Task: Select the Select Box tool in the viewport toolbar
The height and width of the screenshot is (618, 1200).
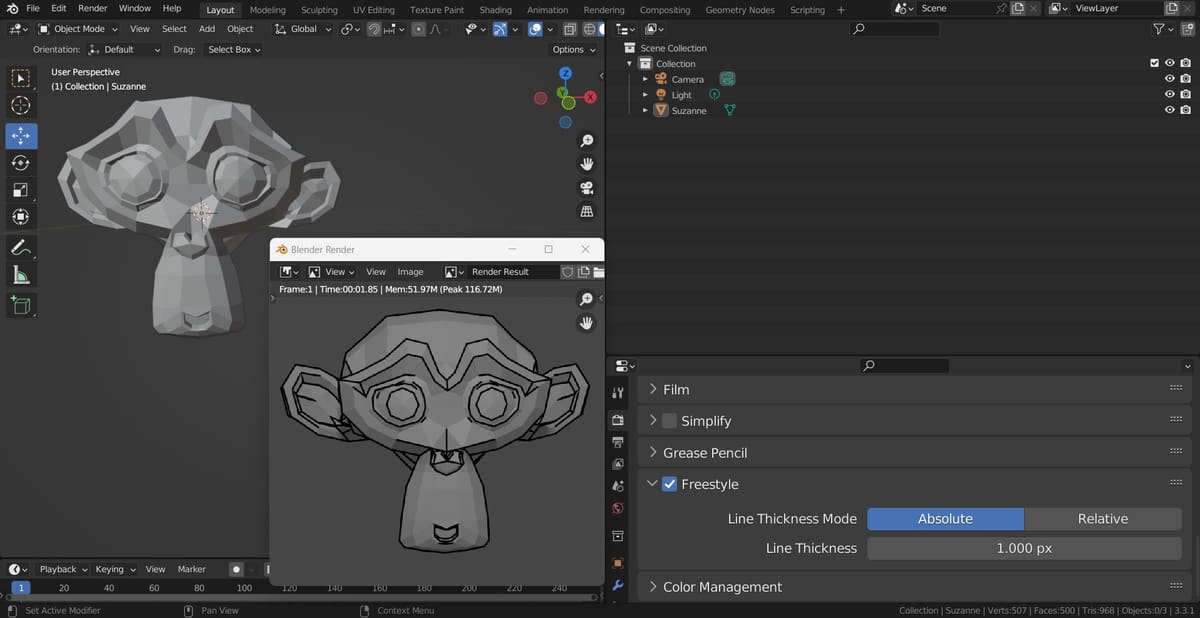Action: (x=21, y=78)
